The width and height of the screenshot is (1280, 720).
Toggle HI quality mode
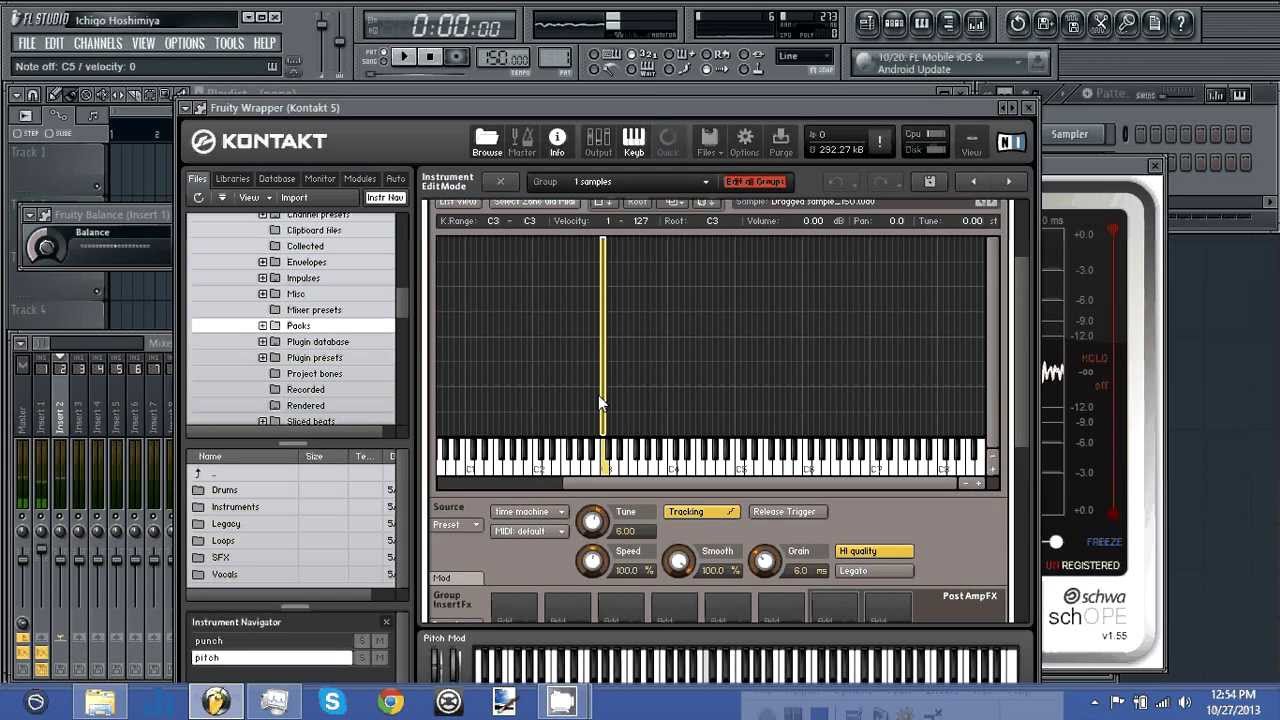tap(874, 551)
